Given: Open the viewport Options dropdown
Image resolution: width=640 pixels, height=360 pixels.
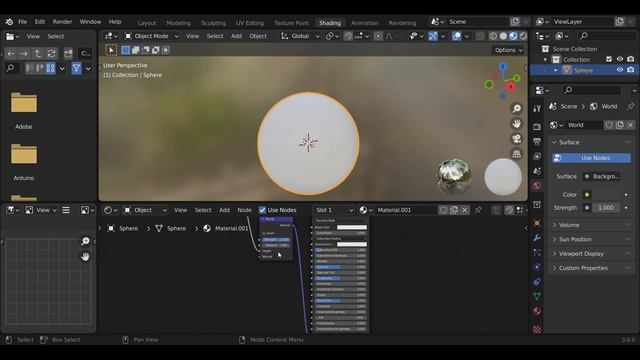Looking at the screenshot, I should pyautogui.click(x=508, y=50).
